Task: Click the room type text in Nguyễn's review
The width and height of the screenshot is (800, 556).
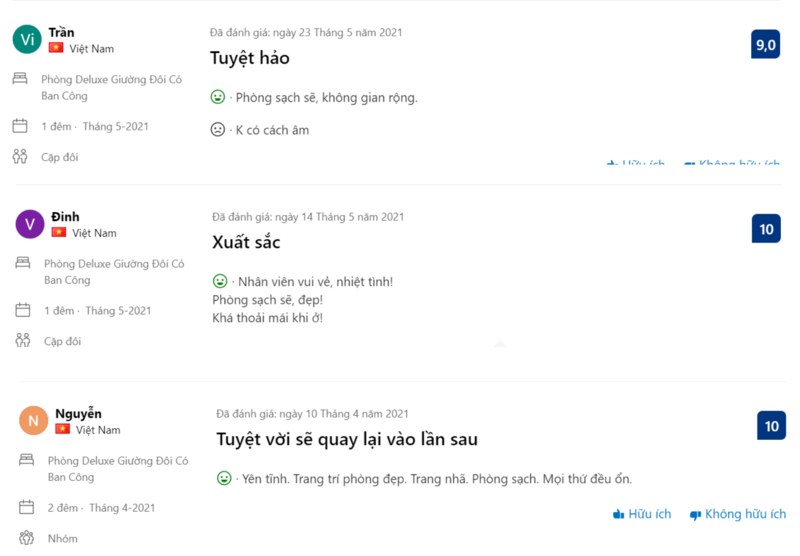Action: 118,469
